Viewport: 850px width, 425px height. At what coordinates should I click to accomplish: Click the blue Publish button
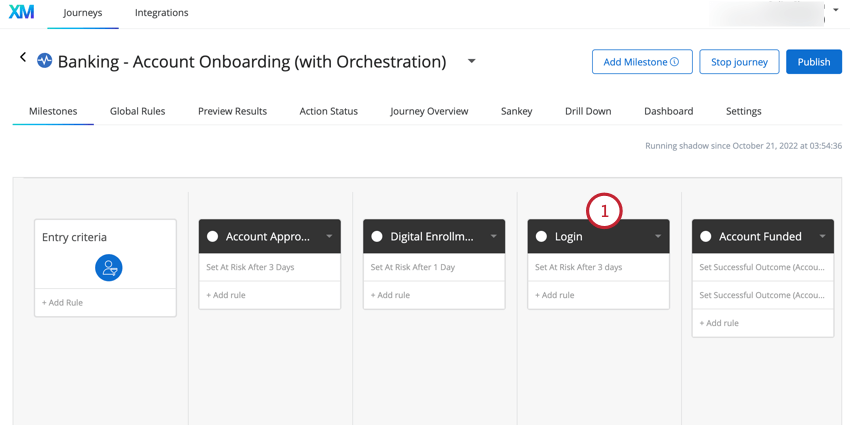[814, 62]
